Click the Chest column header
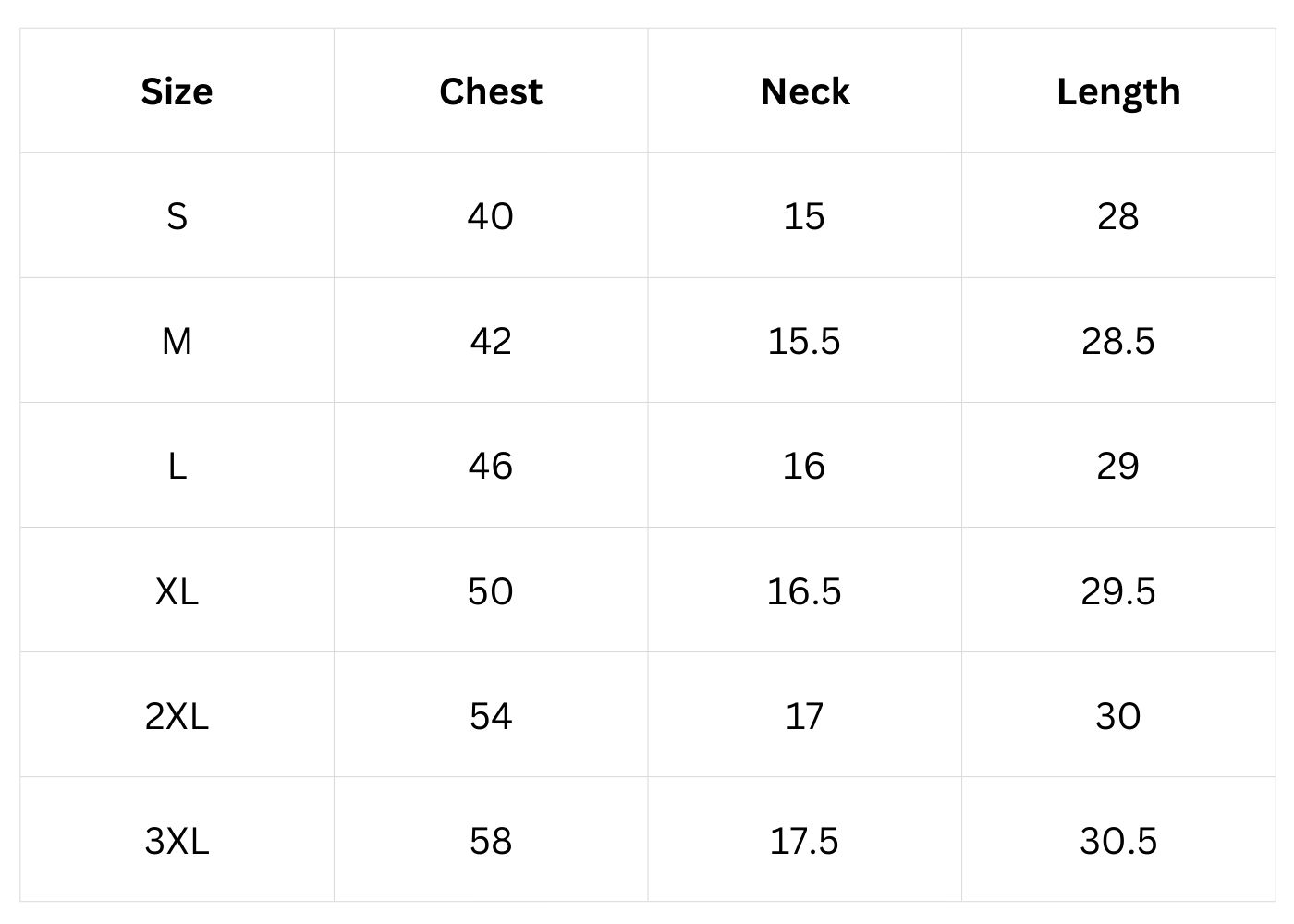Image resolution: width=1294 pixels, height=924 pixels. [491, 91]
